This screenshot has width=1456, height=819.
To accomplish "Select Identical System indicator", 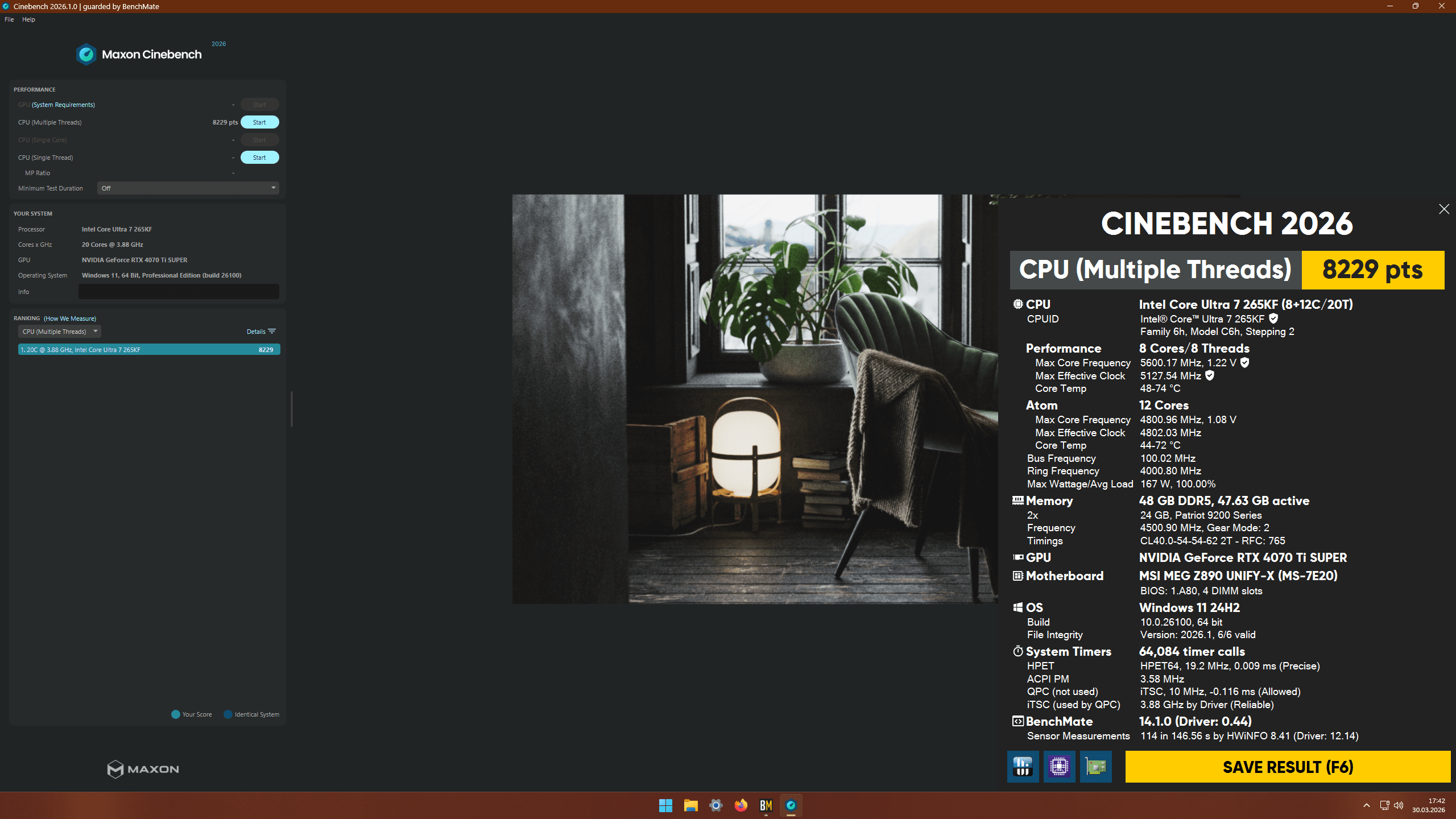I will click(228, 714).
